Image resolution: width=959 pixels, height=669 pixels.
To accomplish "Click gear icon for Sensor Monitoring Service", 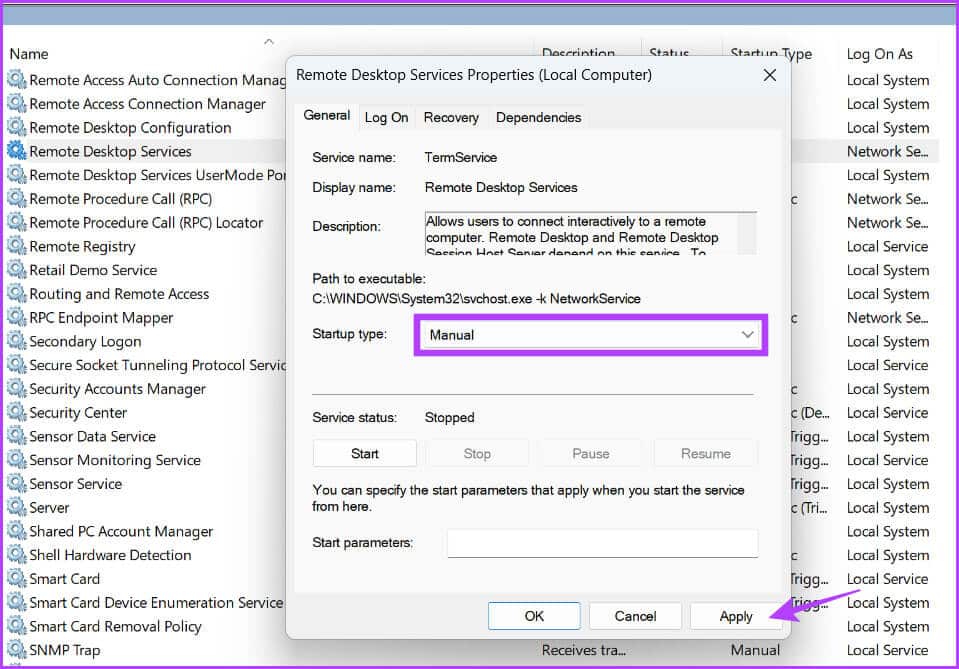I will pyautogui.click(x=17, y=460).
